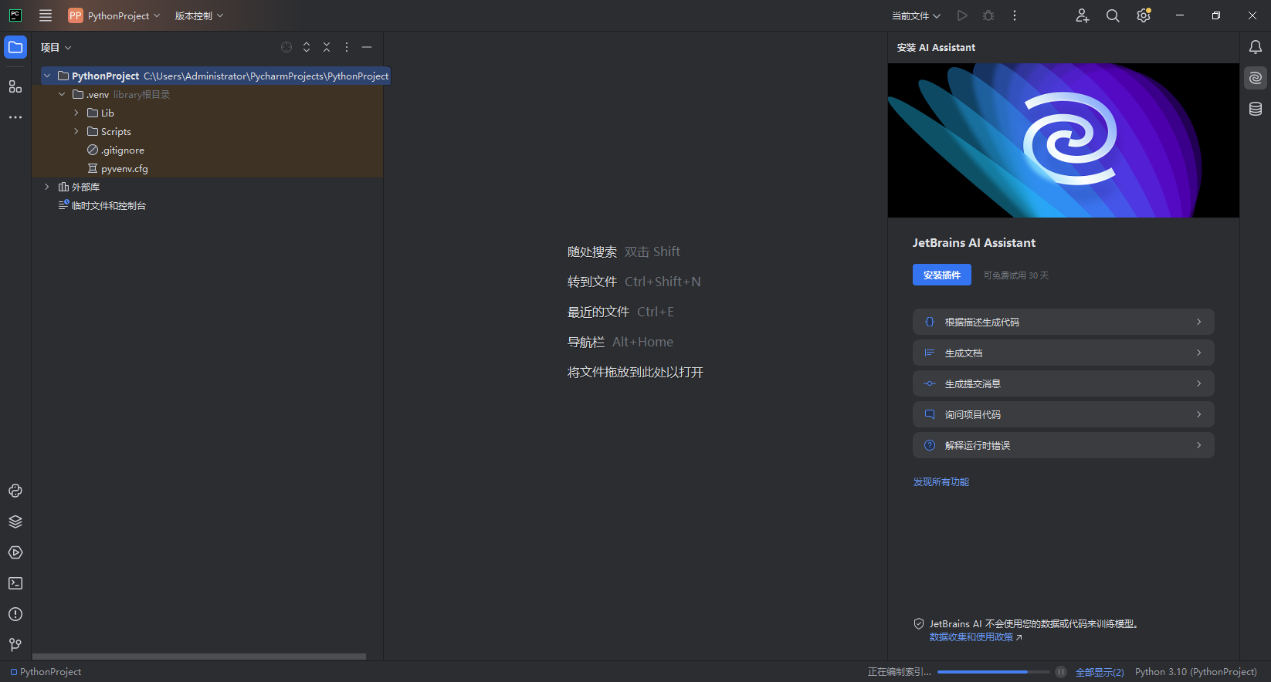1271x682 pixels.
Task: Open the notifications bell panel
Action: (1255, 47)
